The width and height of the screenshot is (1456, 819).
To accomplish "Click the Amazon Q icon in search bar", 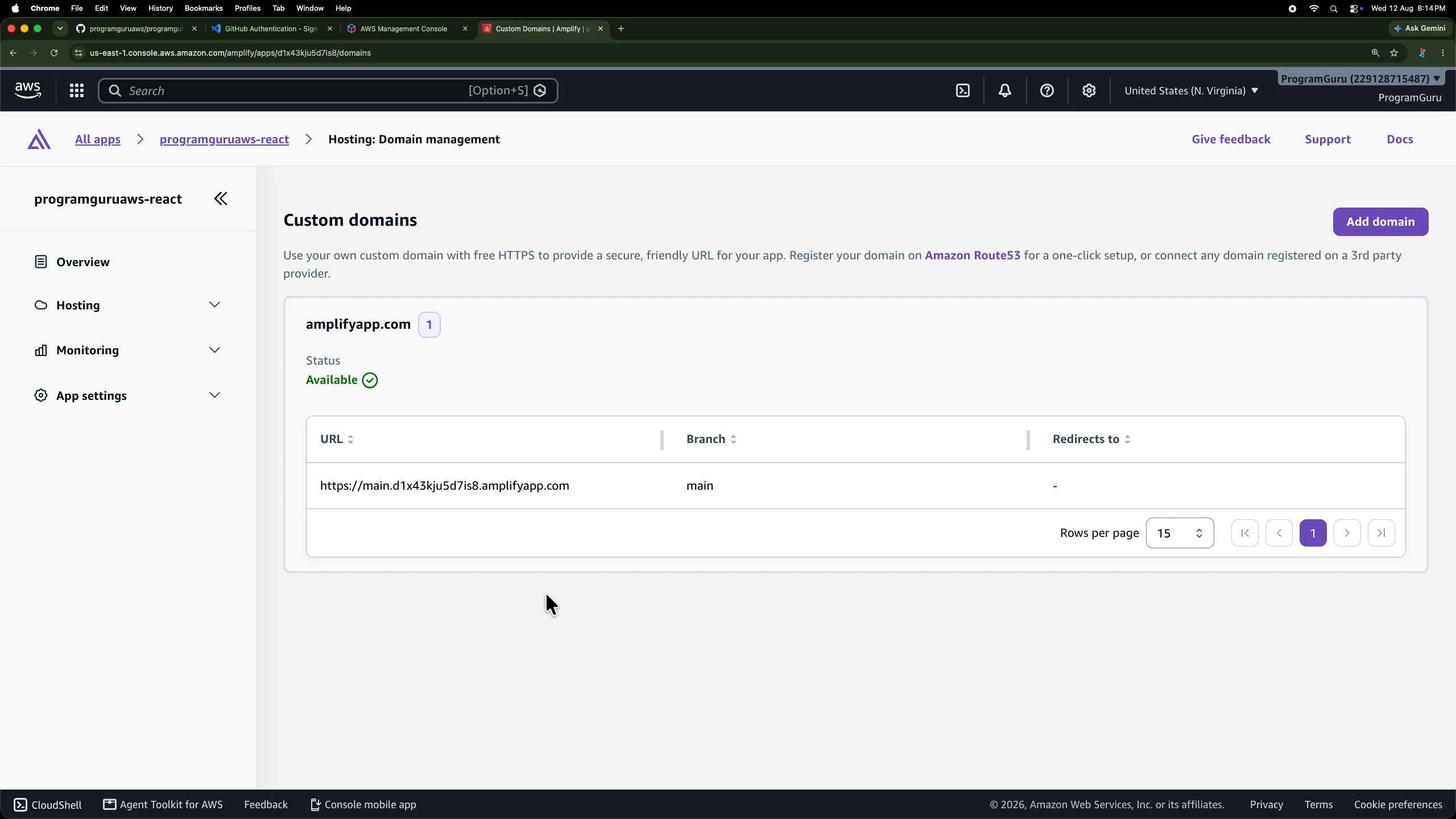I will [540, 90].
